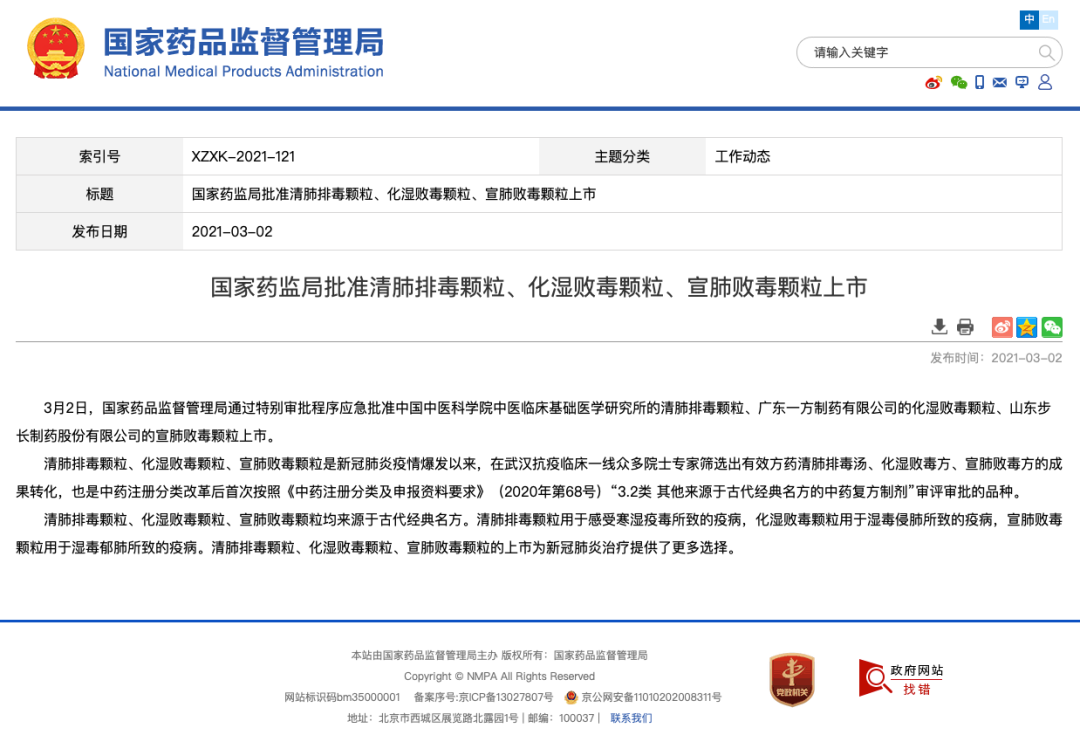This screenshot has height=735, width=1080.
Task: Open the Weibo icon in header
Action: click(933, 83)
